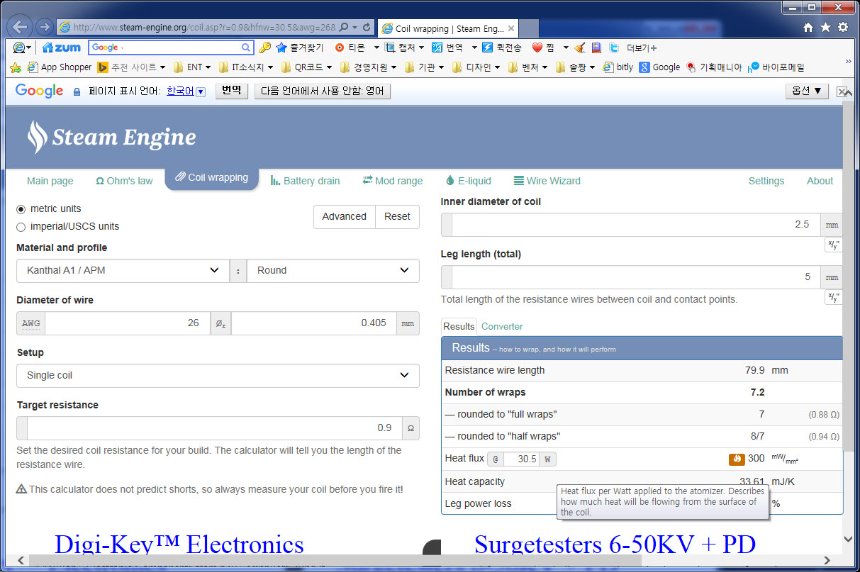Open browser tools gear icon
This screenshot has width=860, height=572.
(843, 27)
